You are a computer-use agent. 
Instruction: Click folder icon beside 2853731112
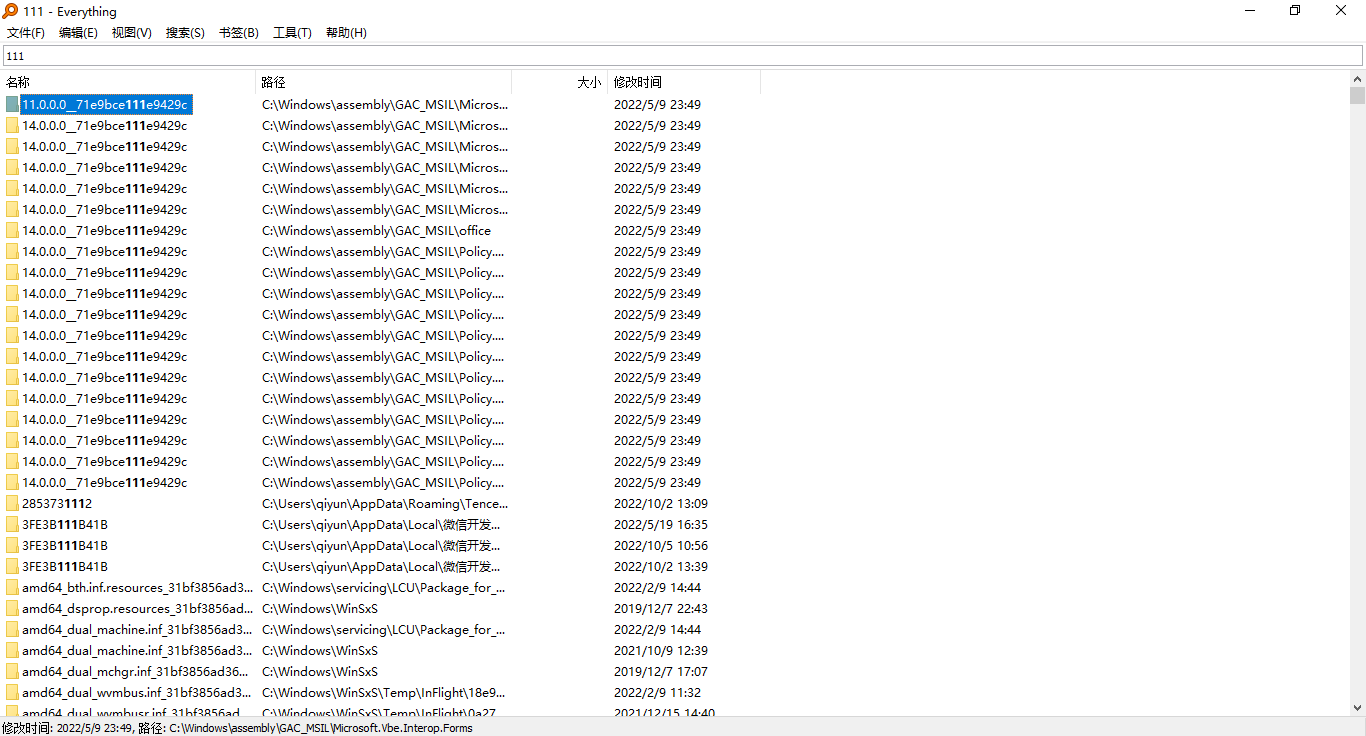pos(12,504)
